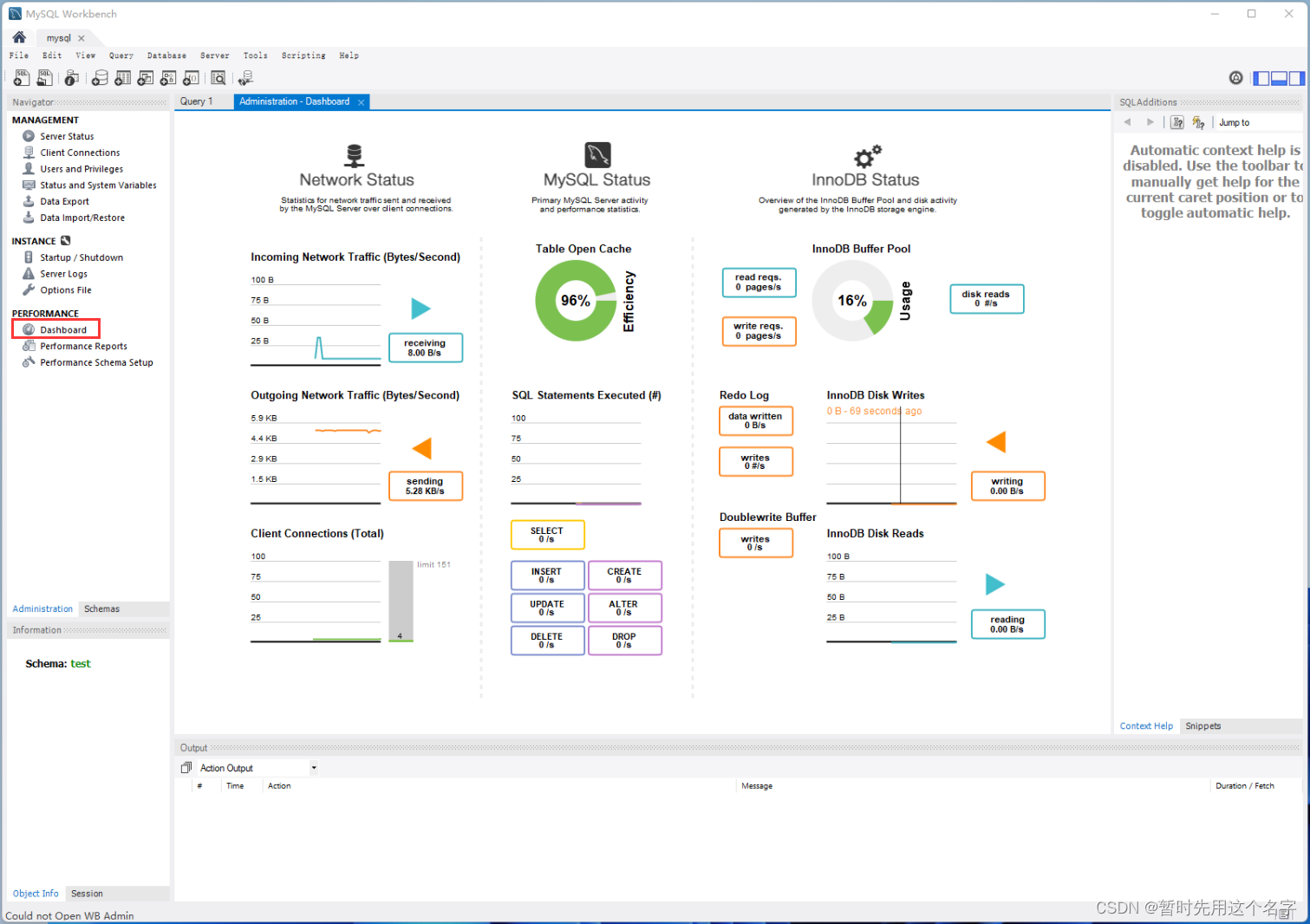Close the mysql connection tab
This screenshot has width=1310, height=924.
81,38
